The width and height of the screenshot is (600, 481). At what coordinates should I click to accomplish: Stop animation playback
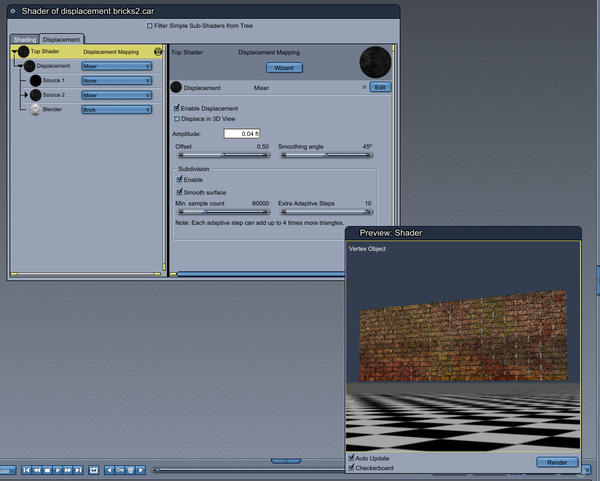[47, 470]
